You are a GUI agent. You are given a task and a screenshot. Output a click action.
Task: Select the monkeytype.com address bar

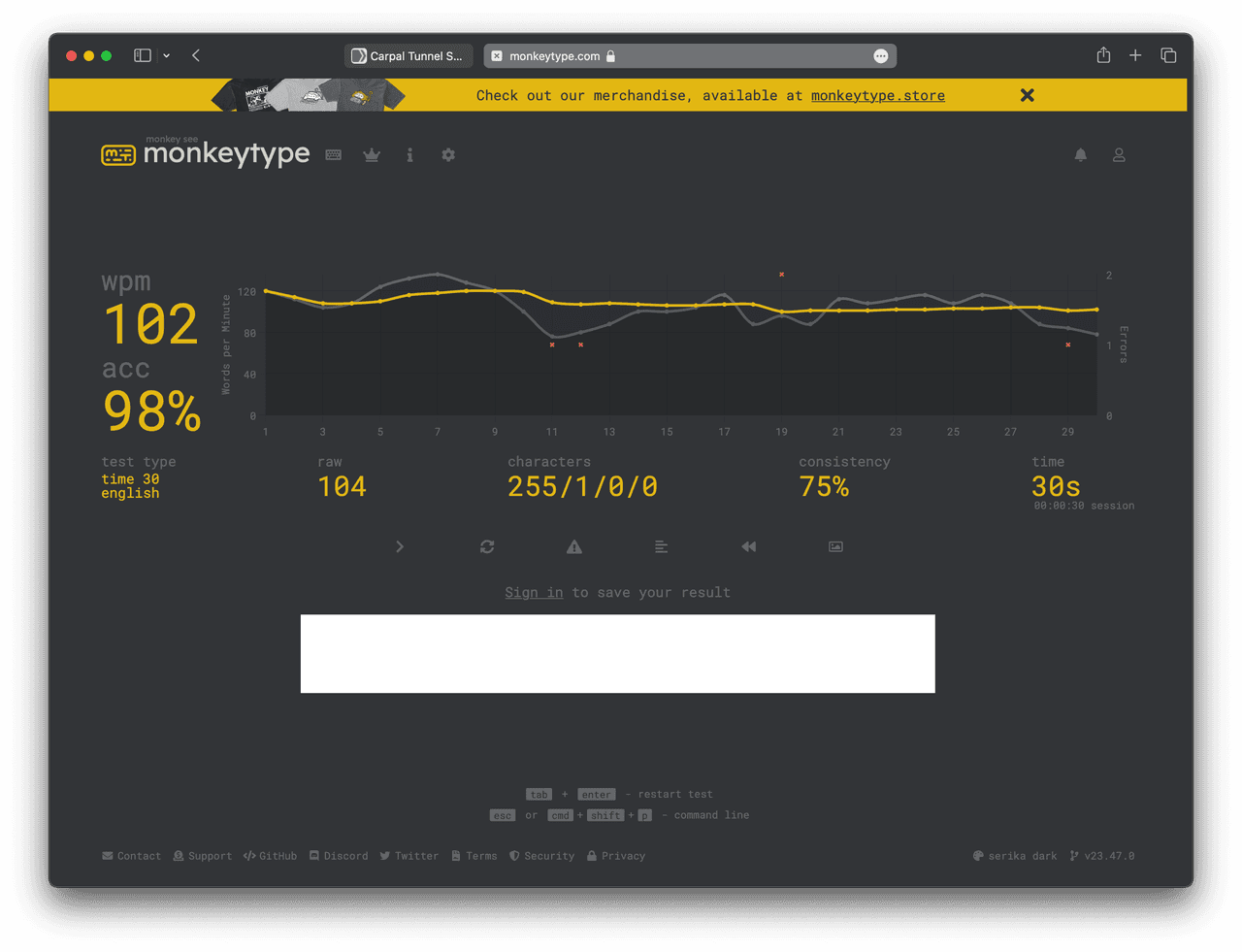(x=690, y=56)
